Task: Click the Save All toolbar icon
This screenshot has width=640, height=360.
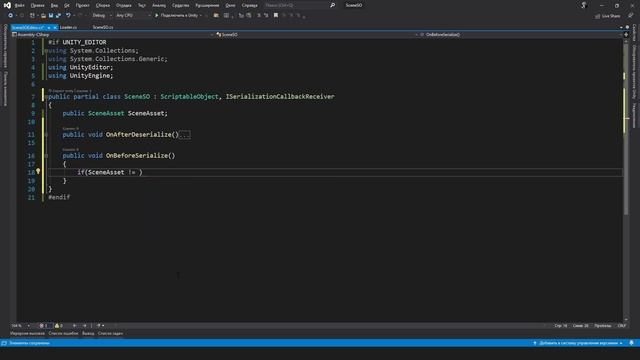Action: point(58,16)
